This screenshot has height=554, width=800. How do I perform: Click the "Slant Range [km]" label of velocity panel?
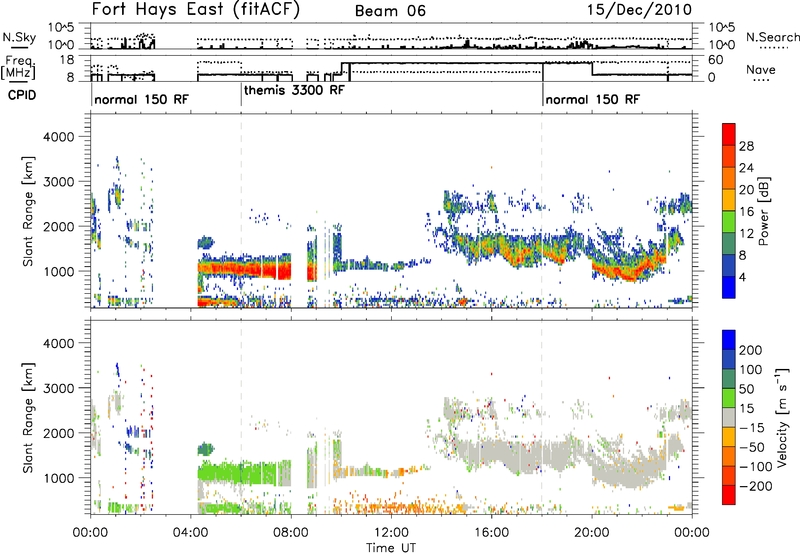[28, 417]
